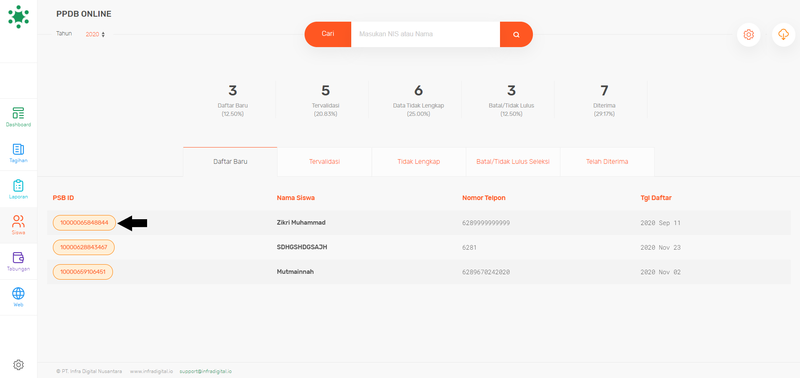
Task: Open the Tahun 2020 year dropdown
Action: [x=95, y=34]
